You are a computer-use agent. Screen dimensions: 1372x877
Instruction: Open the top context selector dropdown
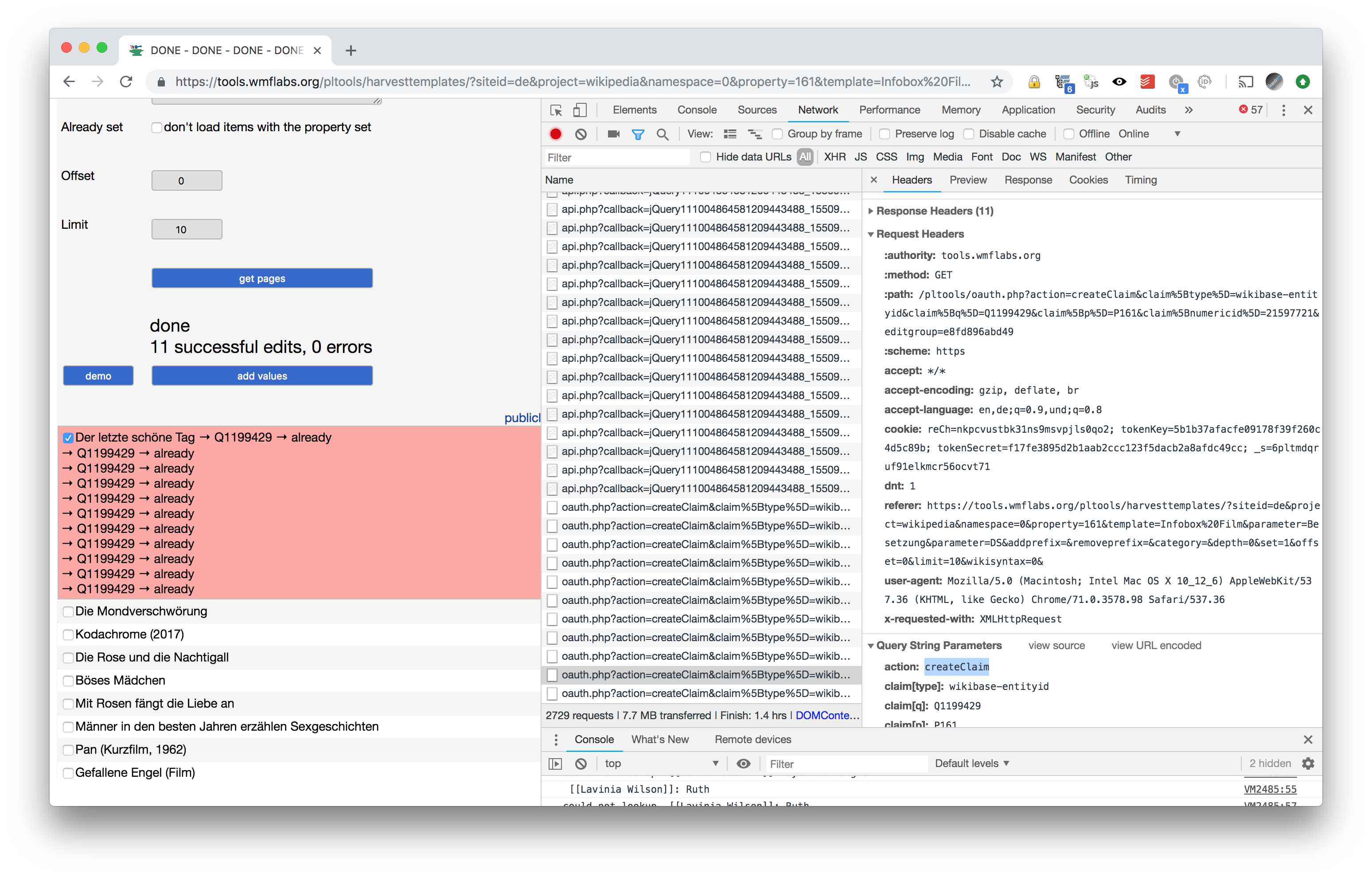661,763
